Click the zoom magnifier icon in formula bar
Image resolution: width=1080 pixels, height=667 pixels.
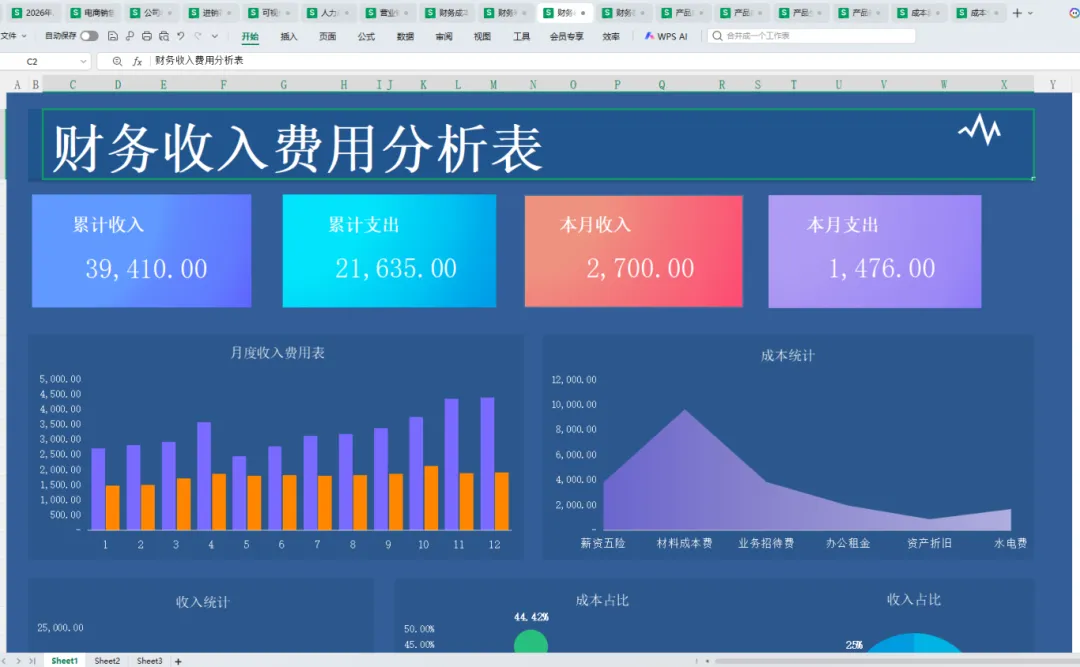click(117, 61)
